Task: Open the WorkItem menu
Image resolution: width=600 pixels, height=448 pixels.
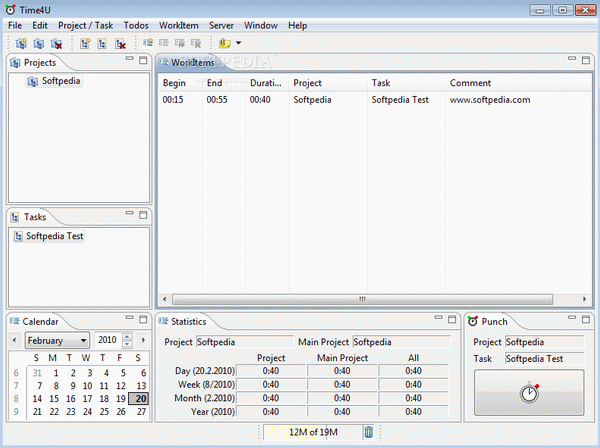Action: [179, 26]
